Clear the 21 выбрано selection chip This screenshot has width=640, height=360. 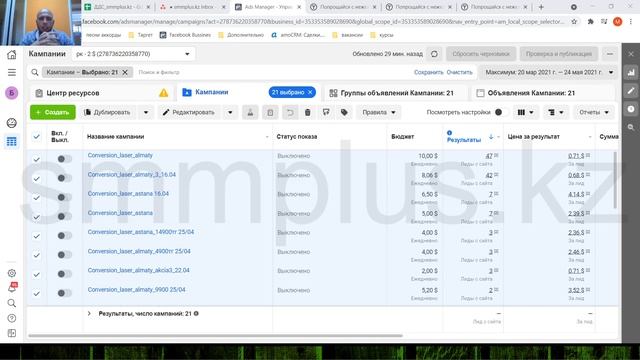310,92
